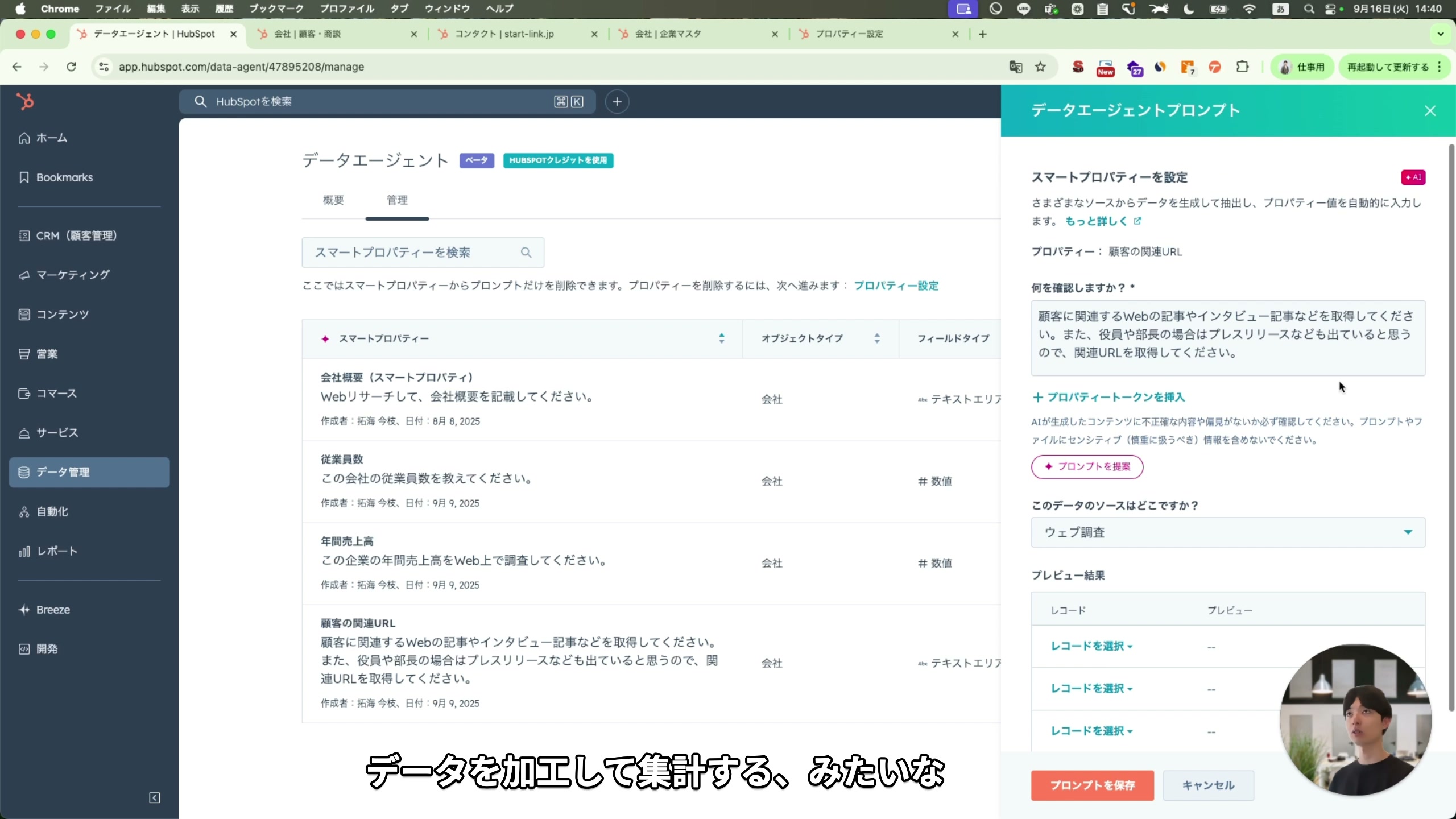Switch to the 概要 tab

334,200
